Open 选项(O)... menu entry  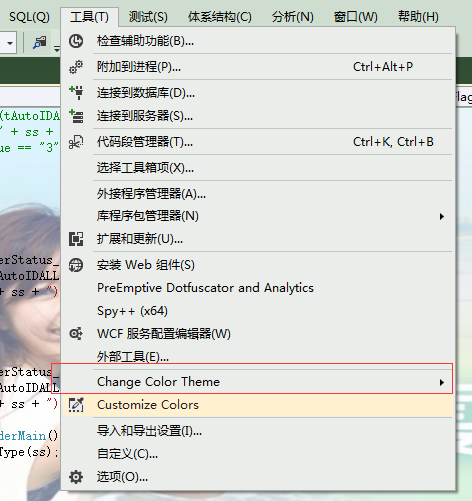[x=257, y=477]
